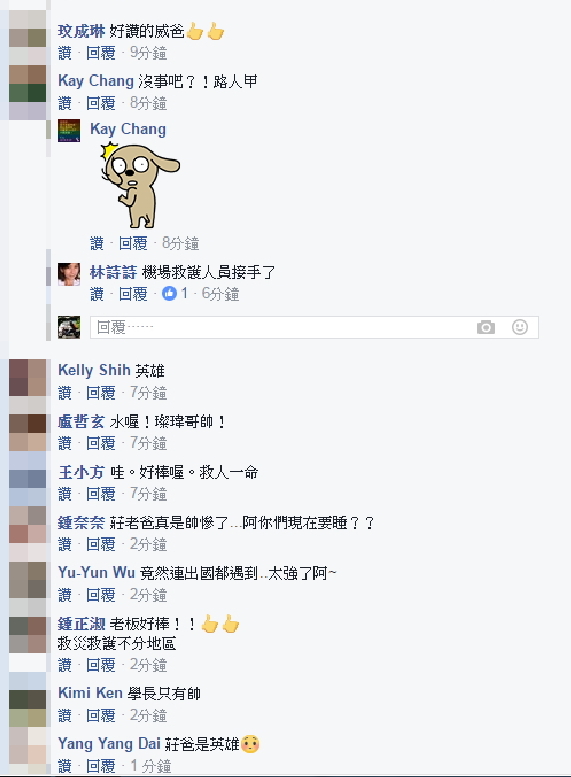Reply to Kay Chang's 沒事吧 comment

[x=101, y=103]
